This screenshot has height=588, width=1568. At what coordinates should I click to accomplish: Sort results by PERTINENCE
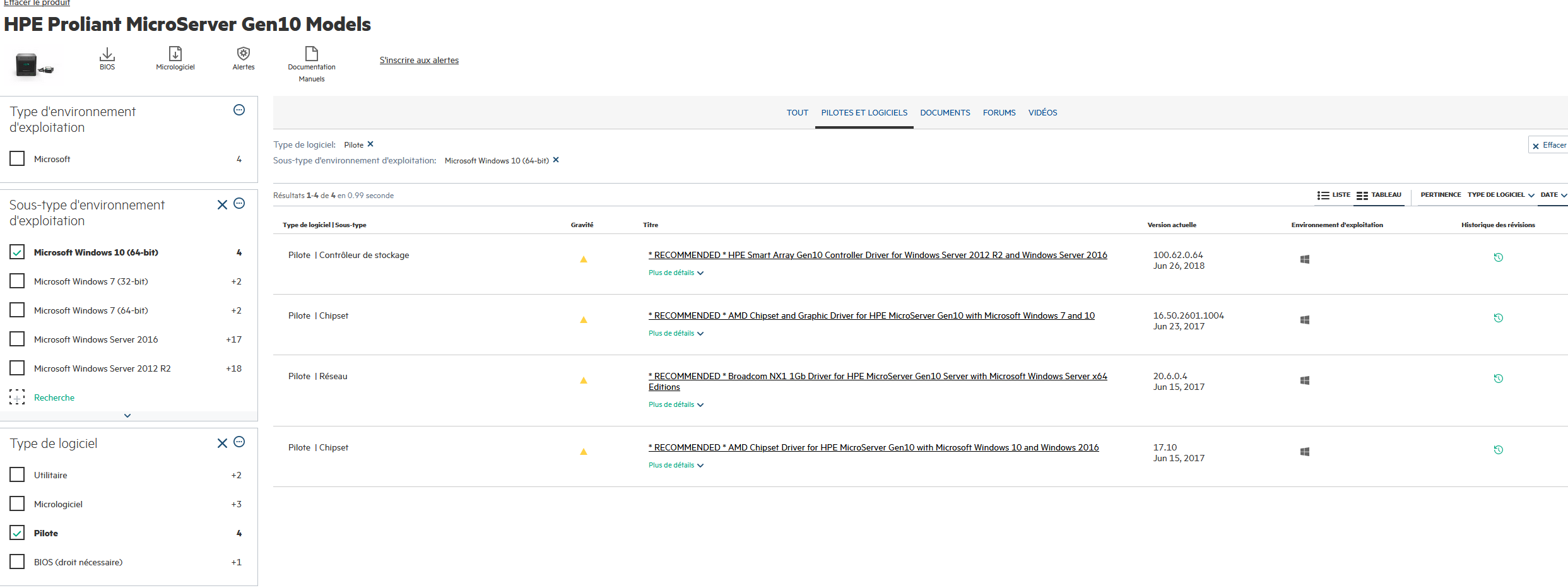pyautogui.click(x=1441, y=195)
